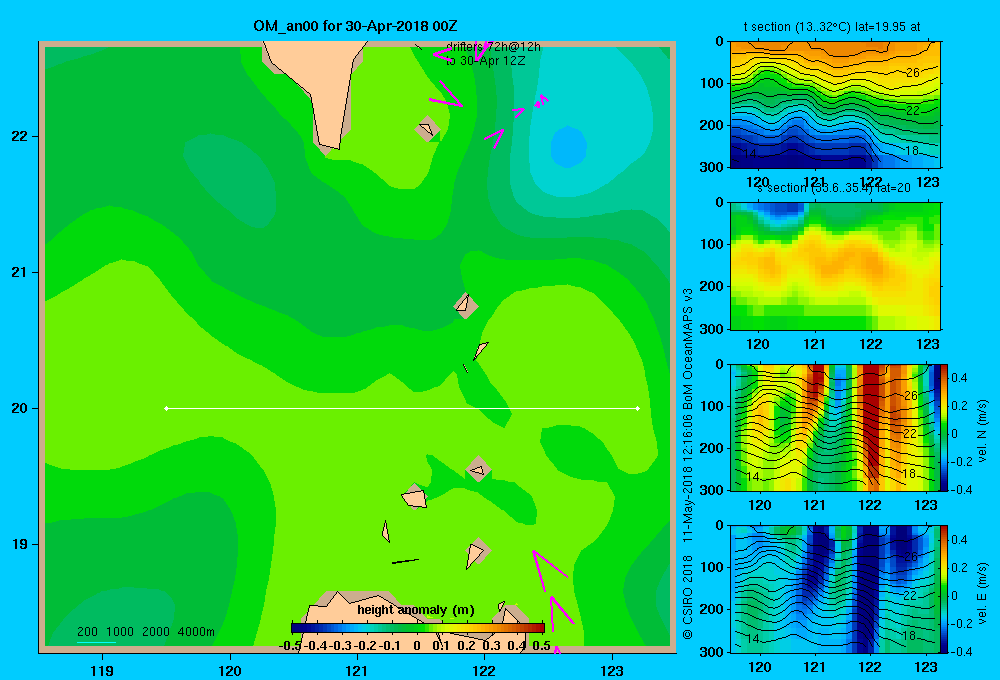Click the dark red core in vel. N panel
This screenshot has width=1000, height=680.
[x=871, y=421]
